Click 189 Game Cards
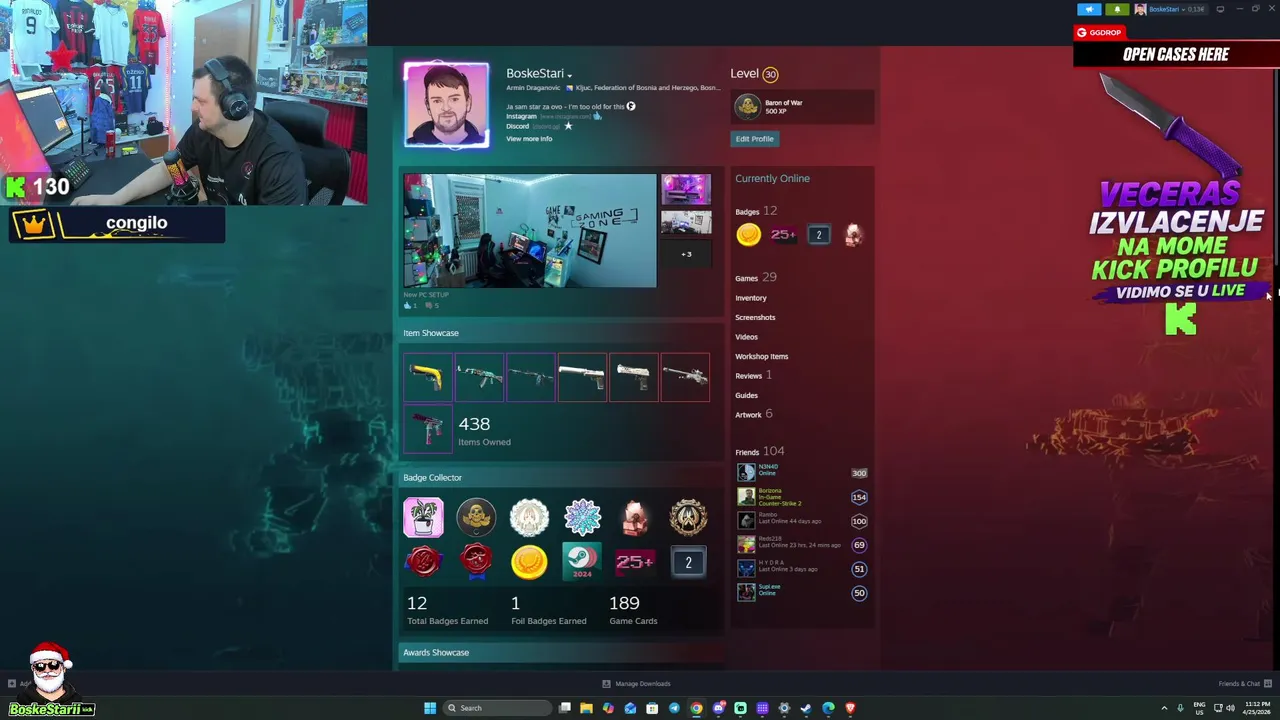 pos(633,610)
